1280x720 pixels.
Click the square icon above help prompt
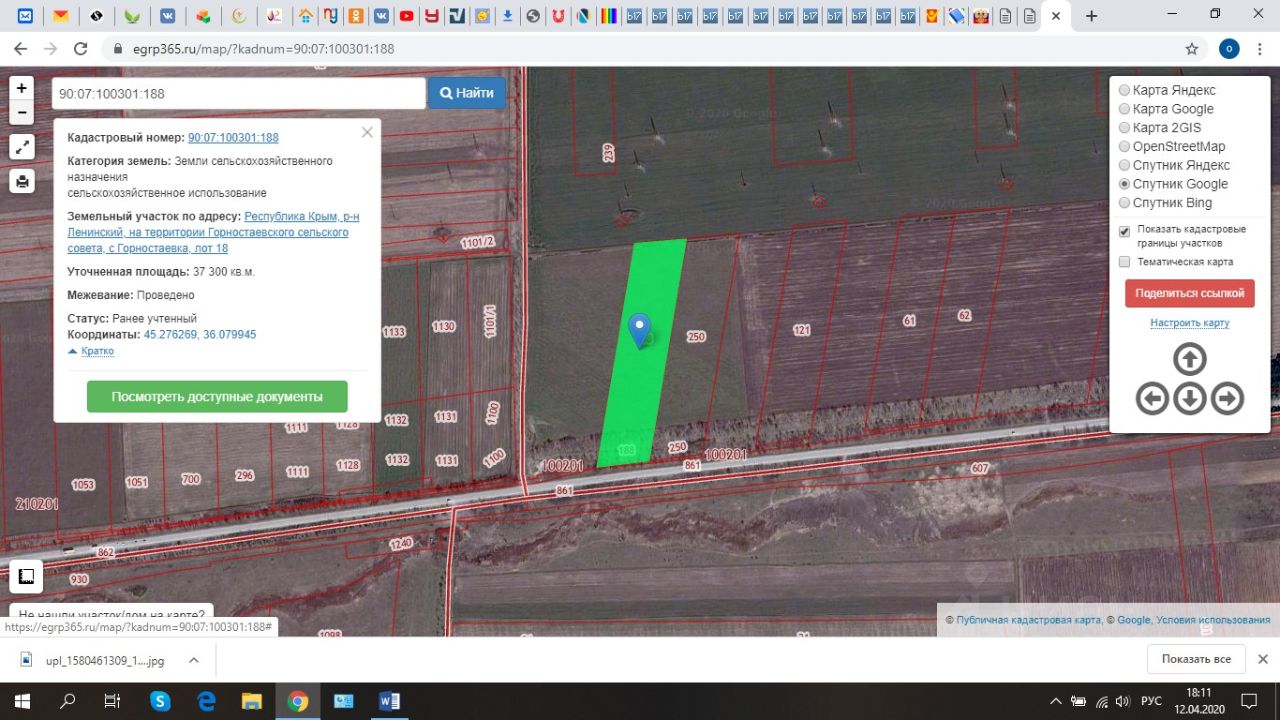coord(26,576)
